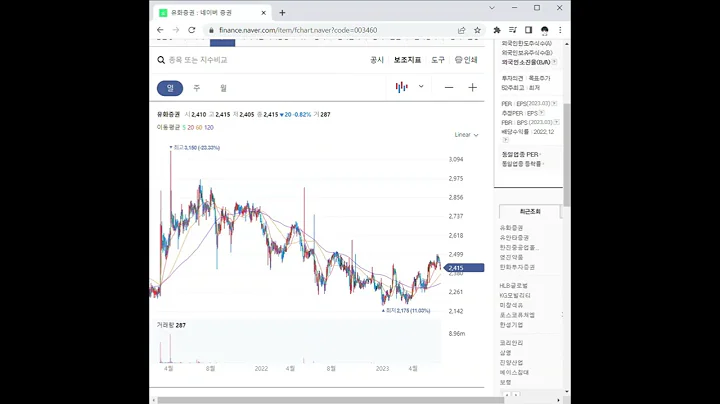Viewport: 720px width, 404px height.
Task: Open the Chrome extensions puzzle icon
Action: [497, 30]
